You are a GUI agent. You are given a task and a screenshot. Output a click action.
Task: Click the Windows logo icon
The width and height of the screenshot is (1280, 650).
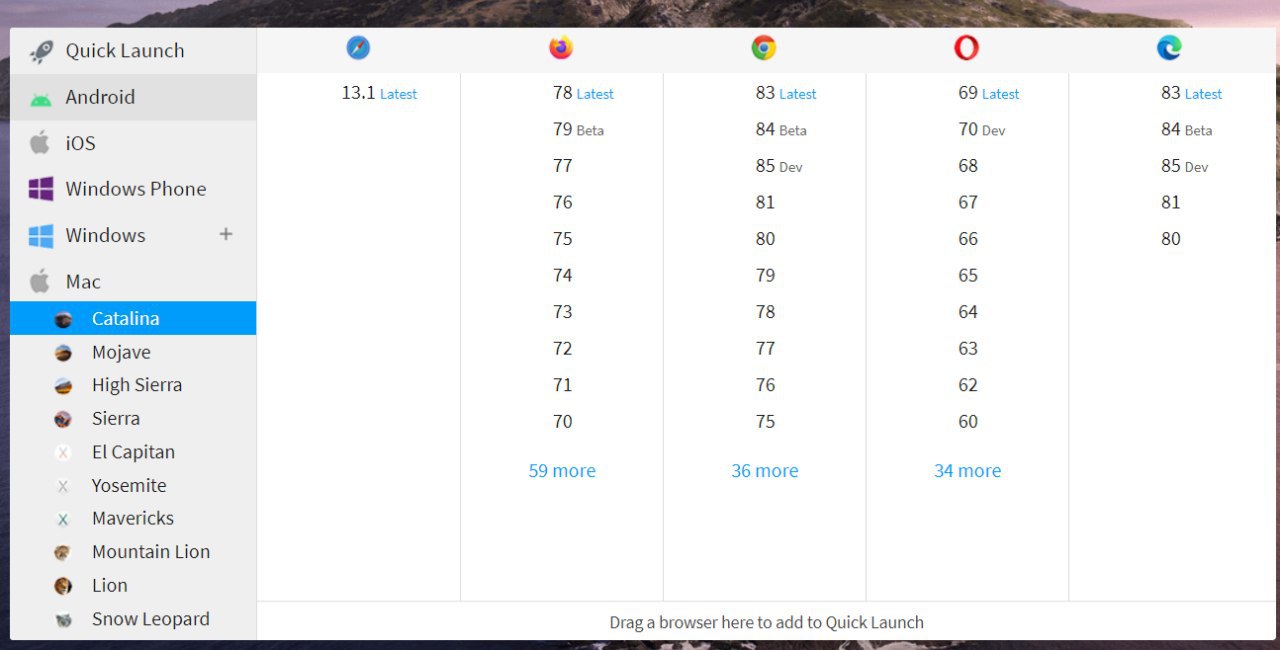[x=41, y=236]
